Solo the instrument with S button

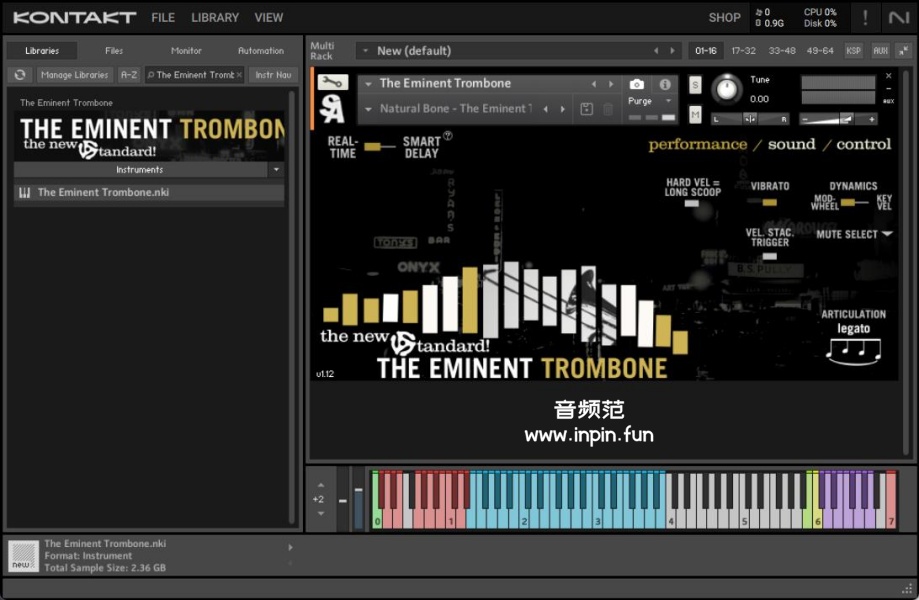tap(695, 86)
